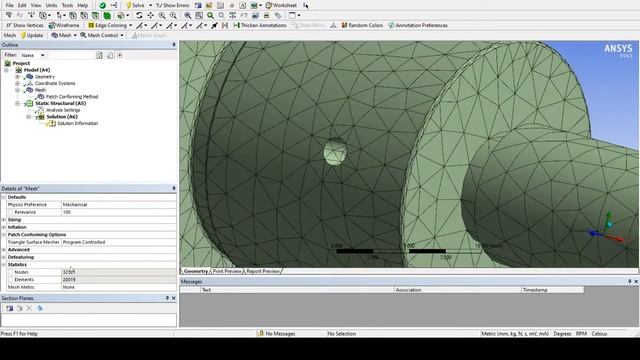Open Annotation Preferences
Screen dimensions: 640x360
pyautogui.click(x=418, y=25)
